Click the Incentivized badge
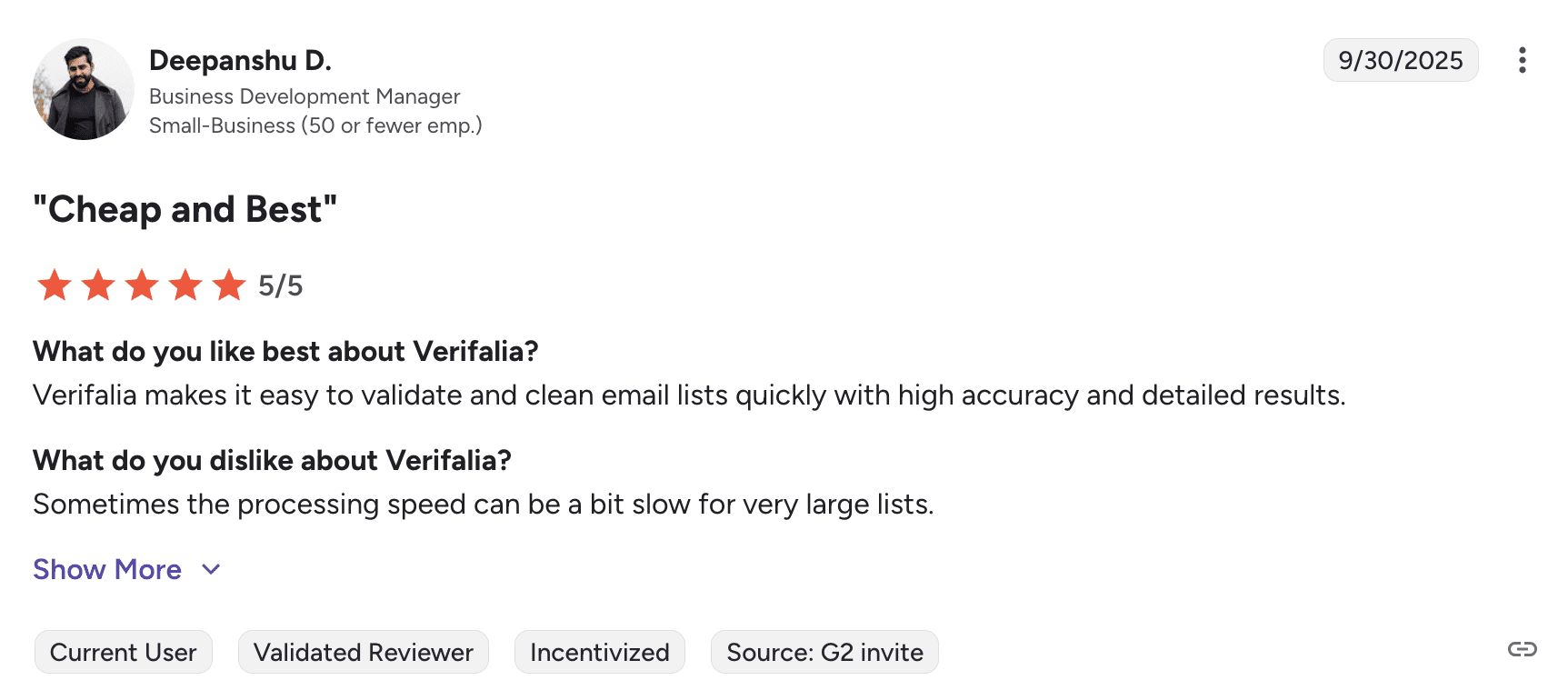Screen dimensions: 1568x700 (x=599, y=652)
